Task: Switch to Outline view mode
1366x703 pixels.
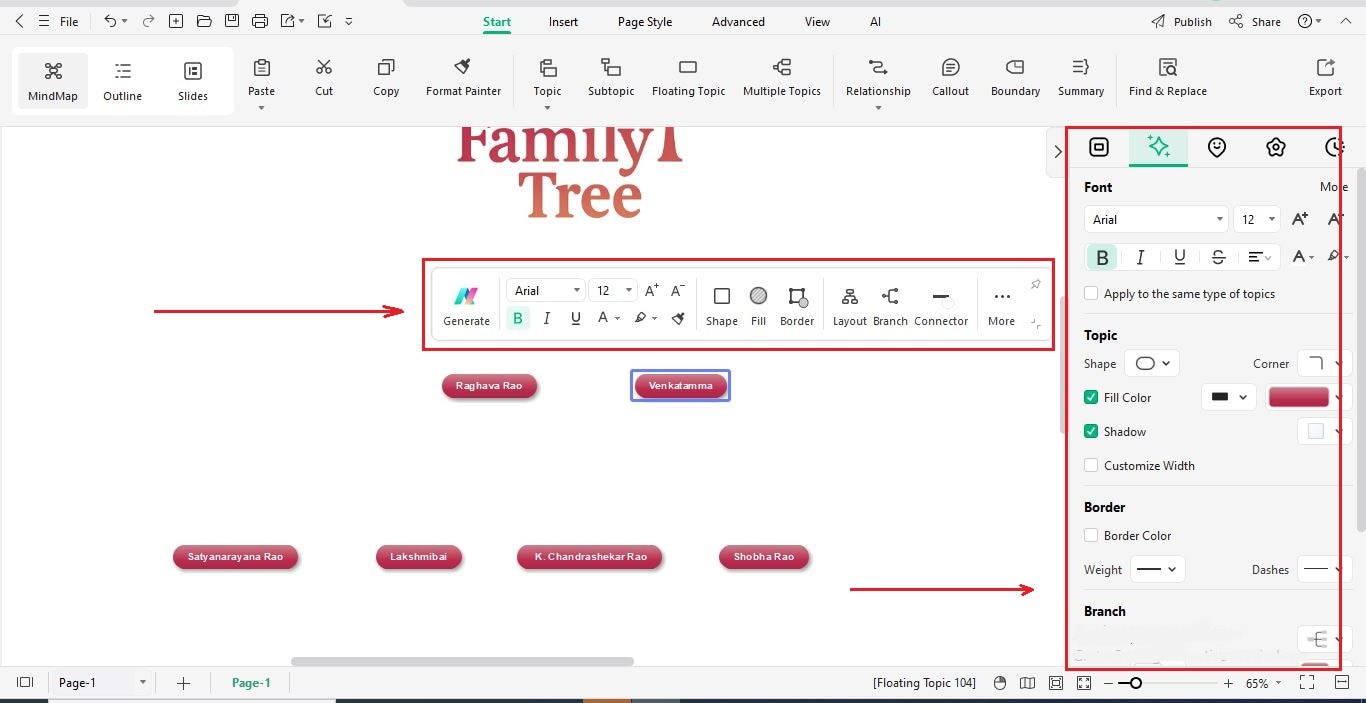Action: coord(122,80)
